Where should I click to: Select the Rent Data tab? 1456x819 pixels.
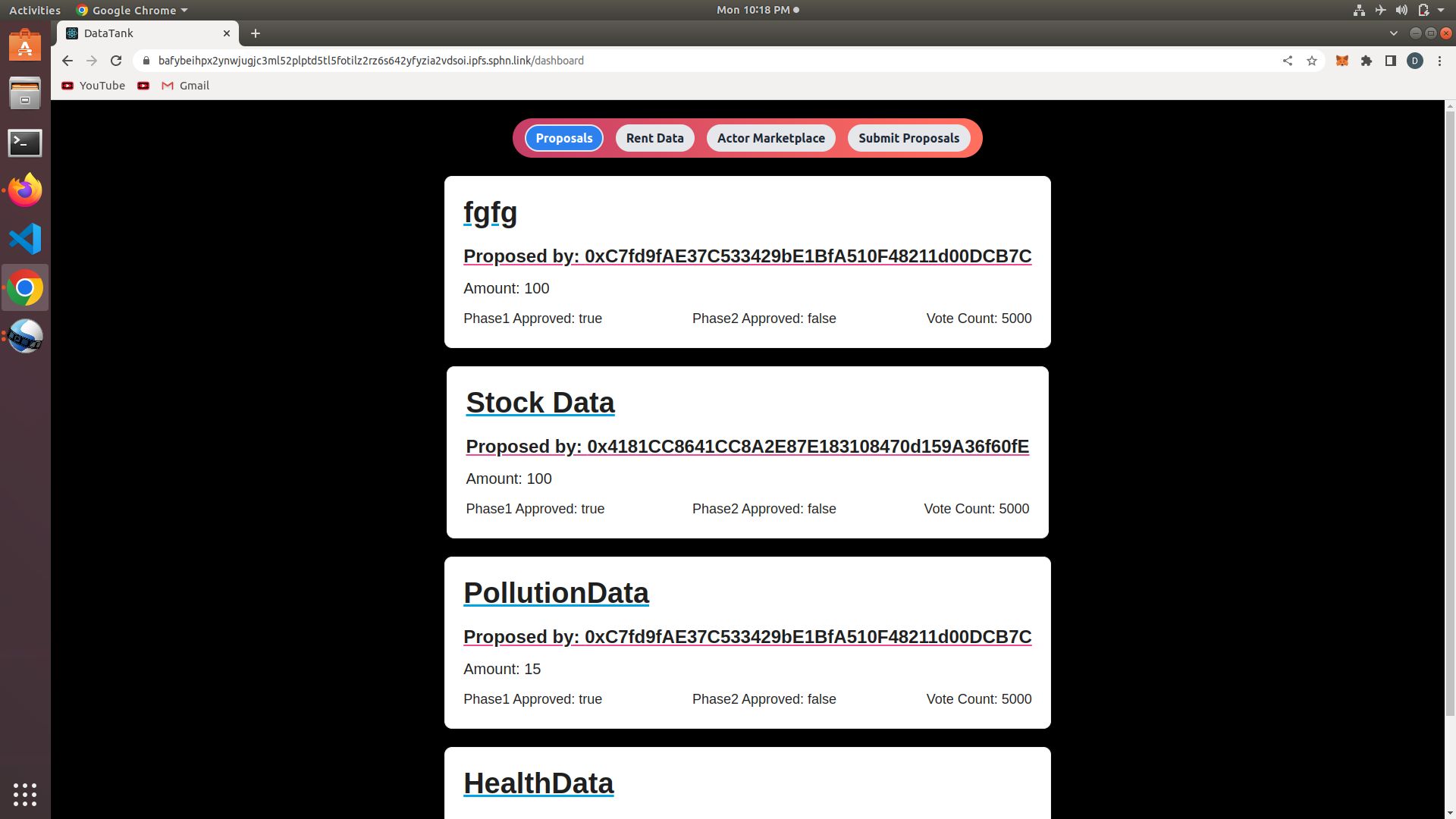[655, 137]
